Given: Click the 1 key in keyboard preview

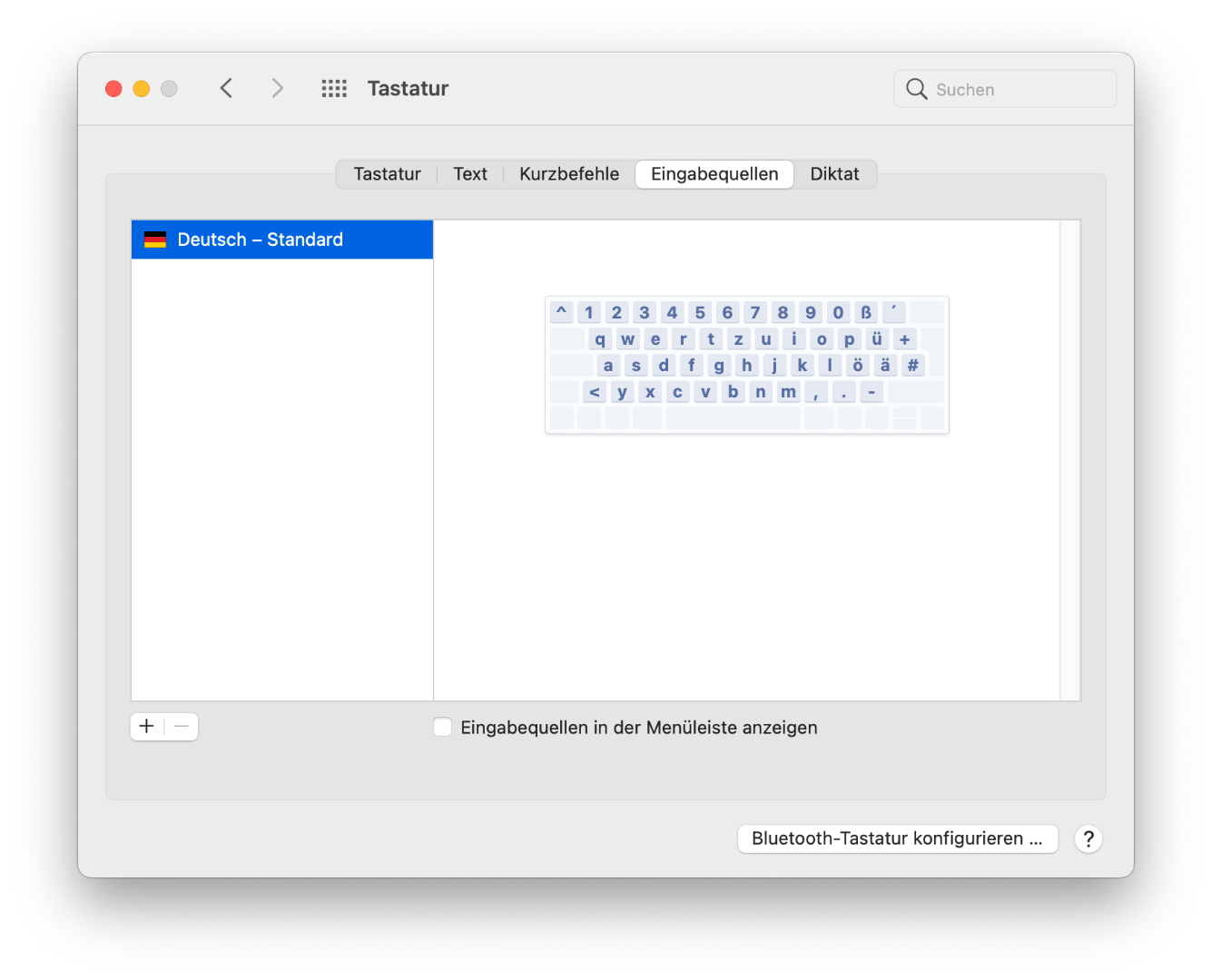Looking at the screenshot, I should tap(589, 313).
